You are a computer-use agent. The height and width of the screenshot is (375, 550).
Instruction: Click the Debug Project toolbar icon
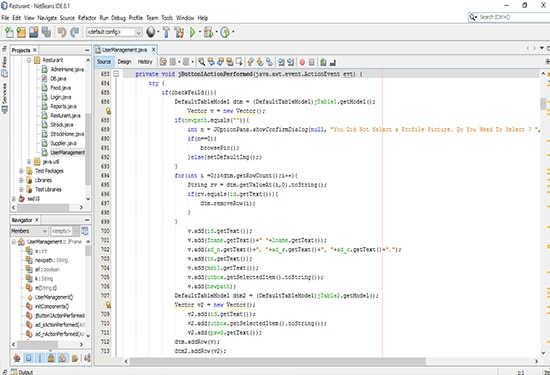click(x=208, y=32)
